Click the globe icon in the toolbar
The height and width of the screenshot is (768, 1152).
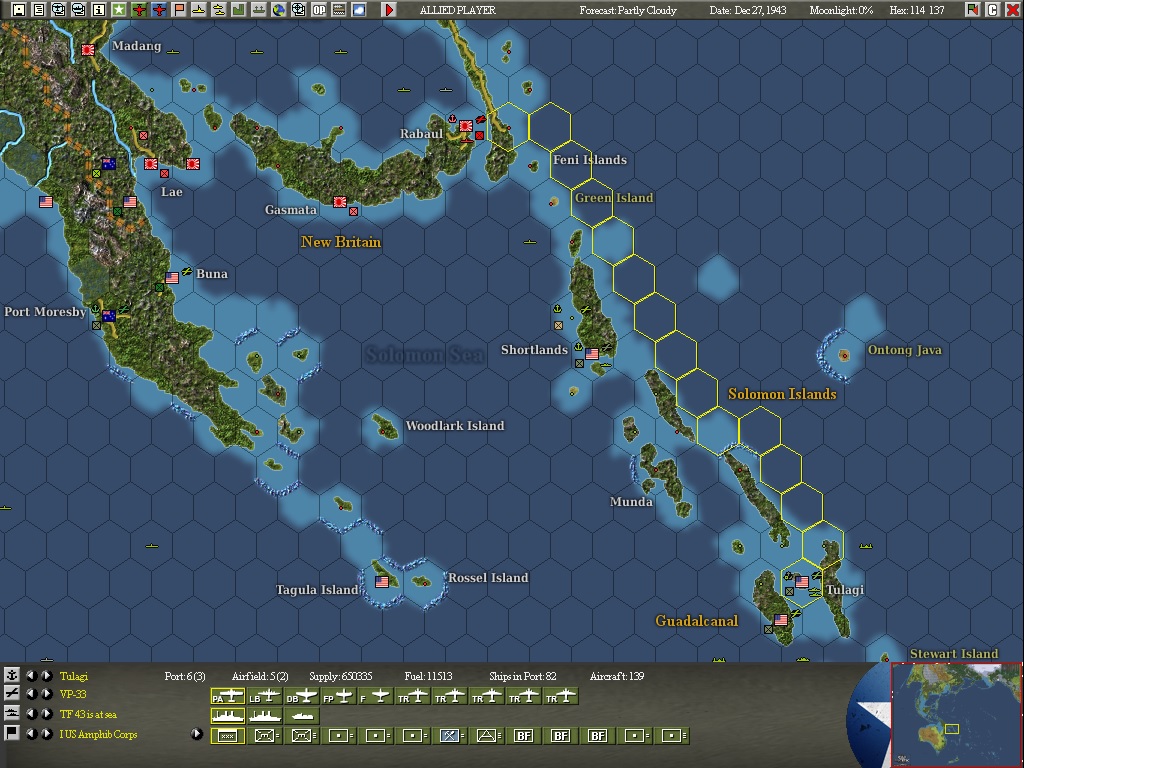point(278,10)
